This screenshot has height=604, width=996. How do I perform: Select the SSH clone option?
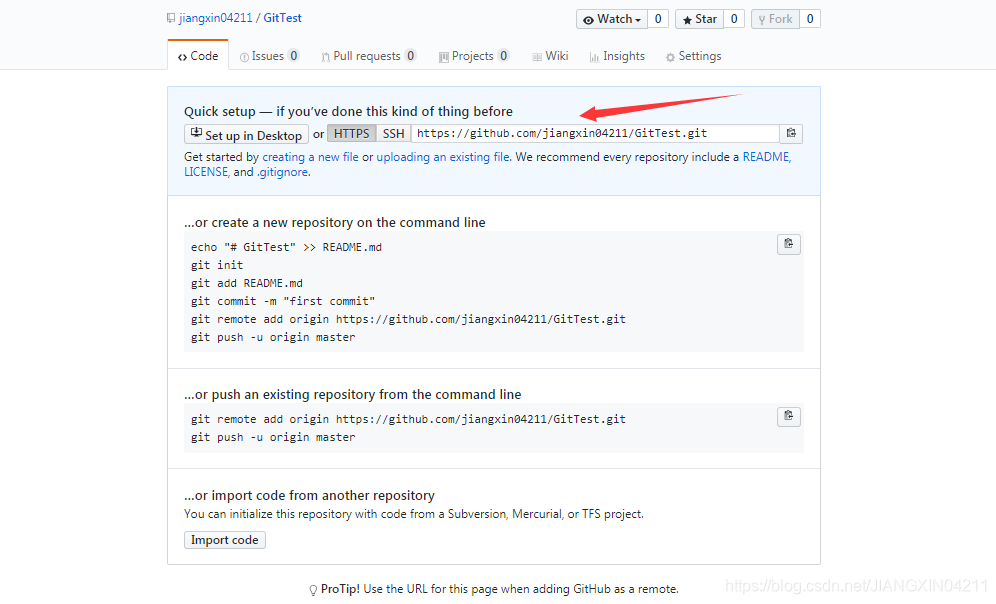pyautogui.click(x=393, y=133)
